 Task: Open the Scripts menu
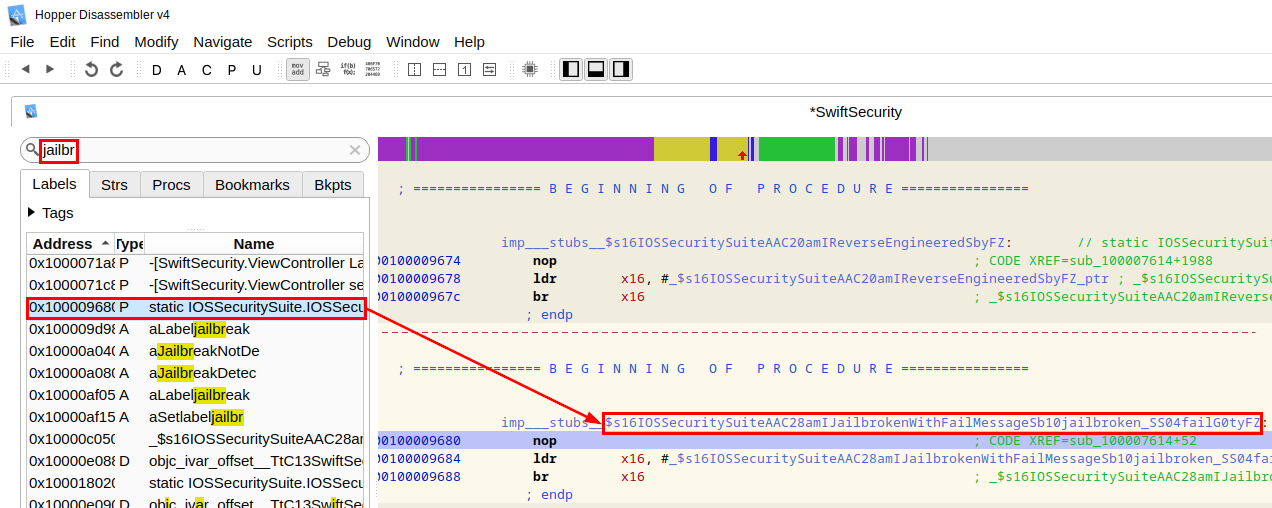pyautogui.click(x=290, y=42)
